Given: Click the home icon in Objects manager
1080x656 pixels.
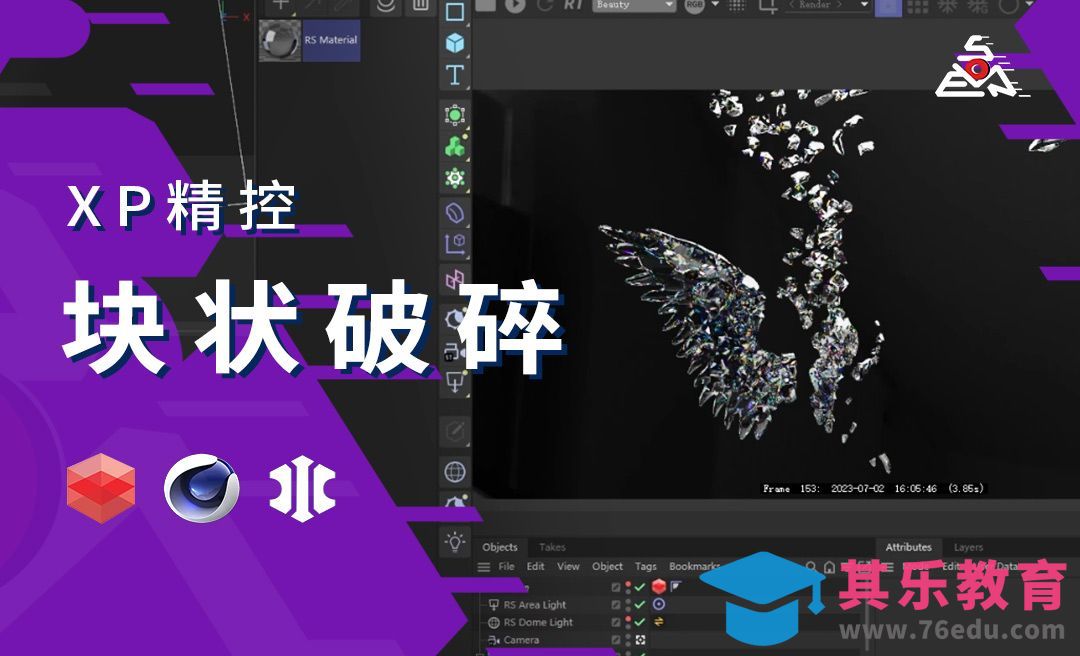Looking at the screenshot, I should point(829,566).
